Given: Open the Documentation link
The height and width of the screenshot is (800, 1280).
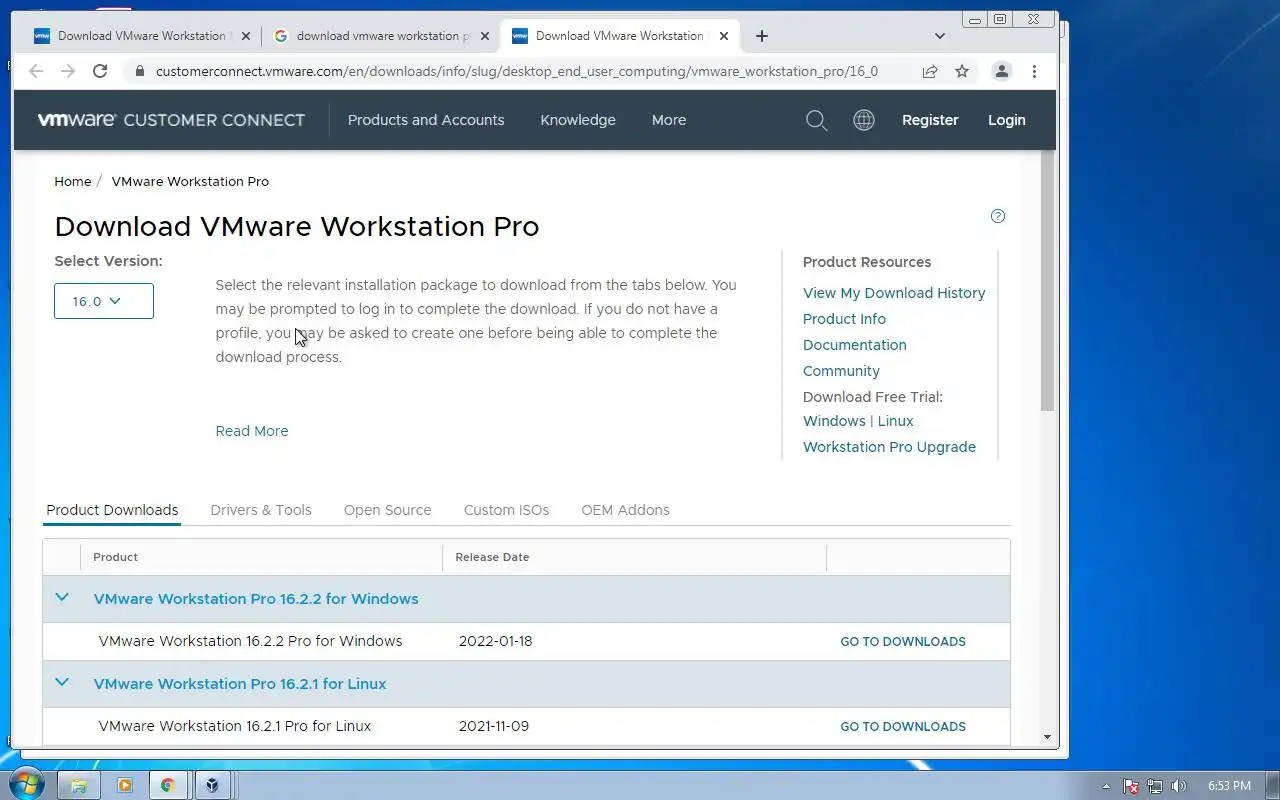Looking at the screenshot, I should click(855, 345).
